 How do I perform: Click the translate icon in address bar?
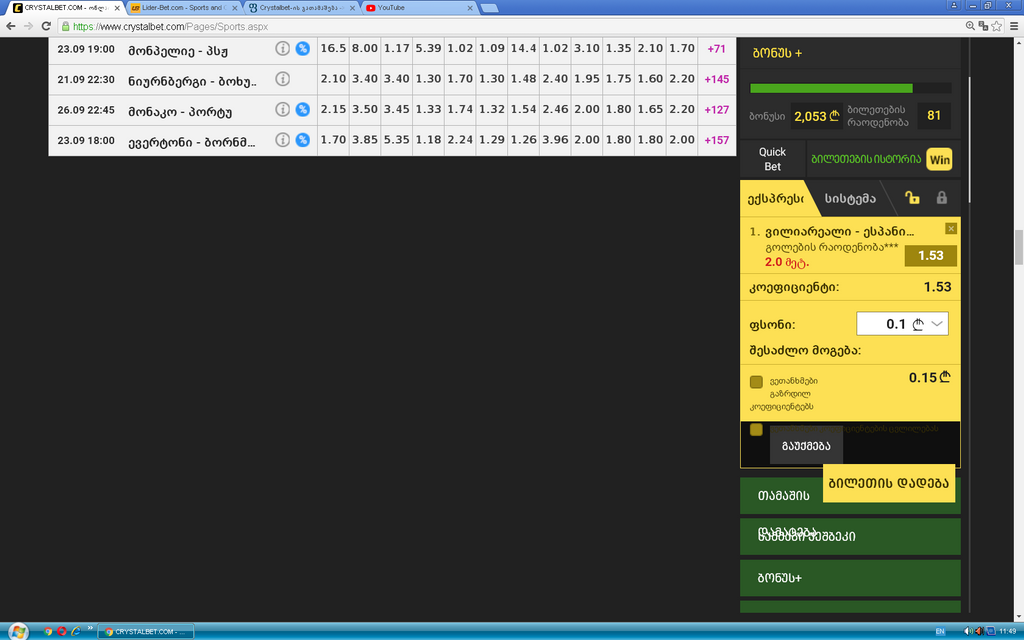[983, 26]
